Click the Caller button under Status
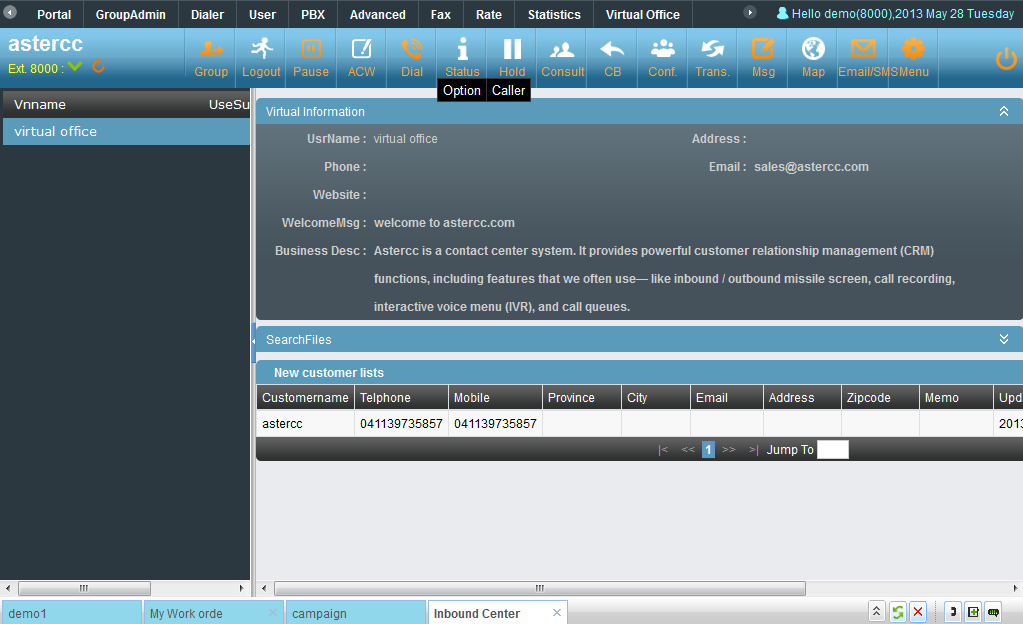Screen dimensions: 1023x624 click(508, 91)
